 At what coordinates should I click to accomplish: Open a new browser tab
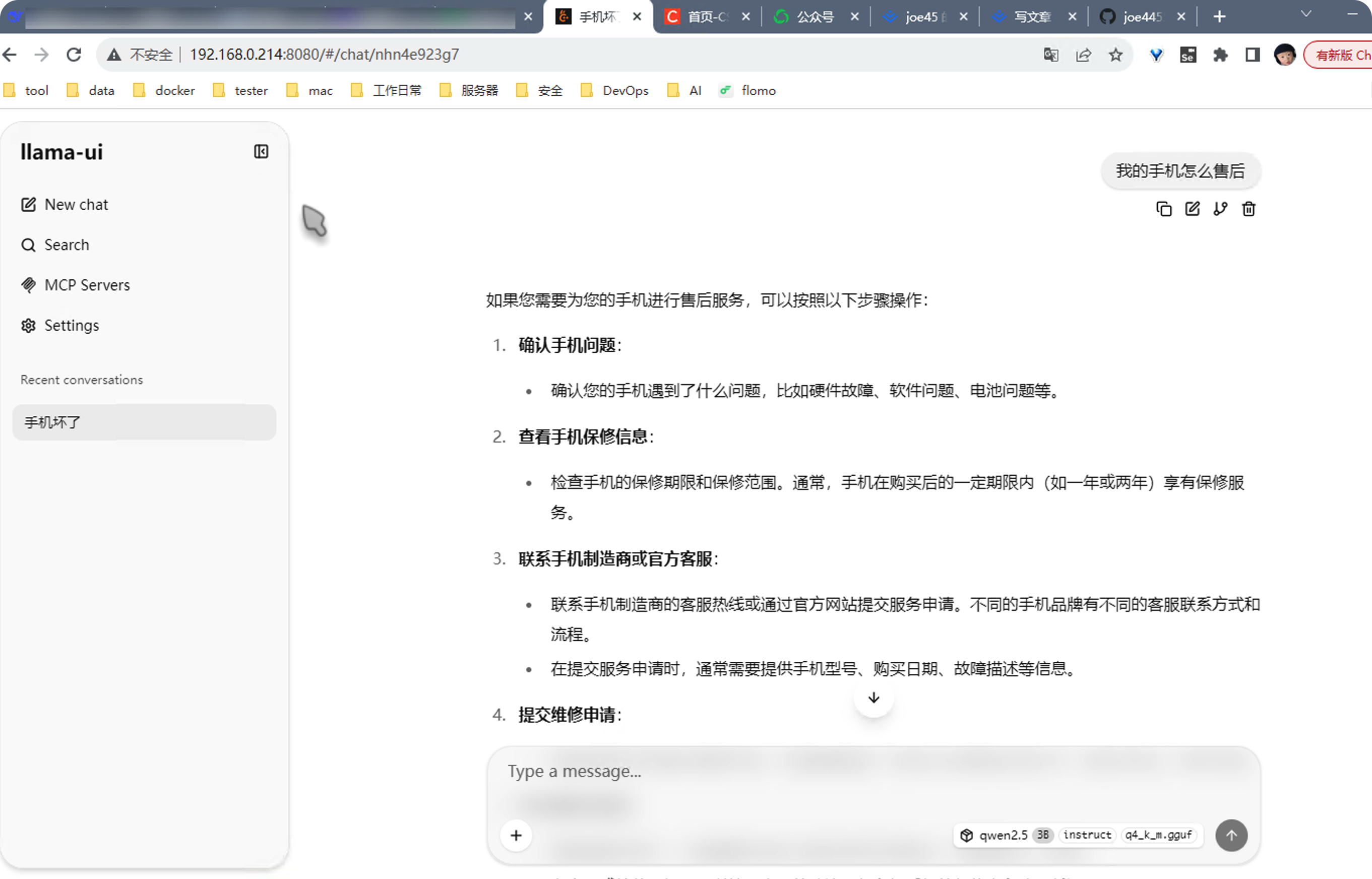coord(1220,17)
